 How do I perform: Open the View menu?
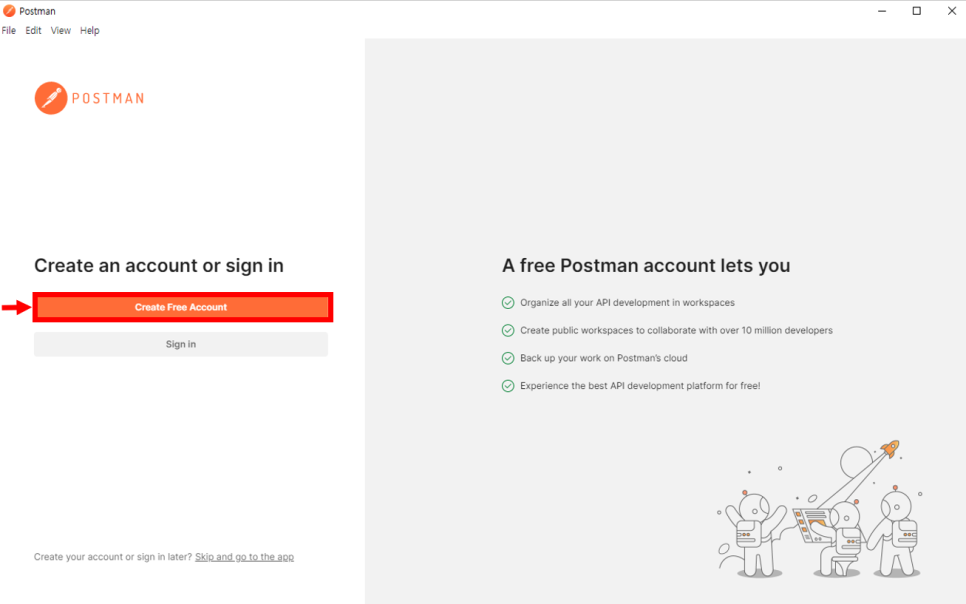pyautogui.click(x=61, y=31)
